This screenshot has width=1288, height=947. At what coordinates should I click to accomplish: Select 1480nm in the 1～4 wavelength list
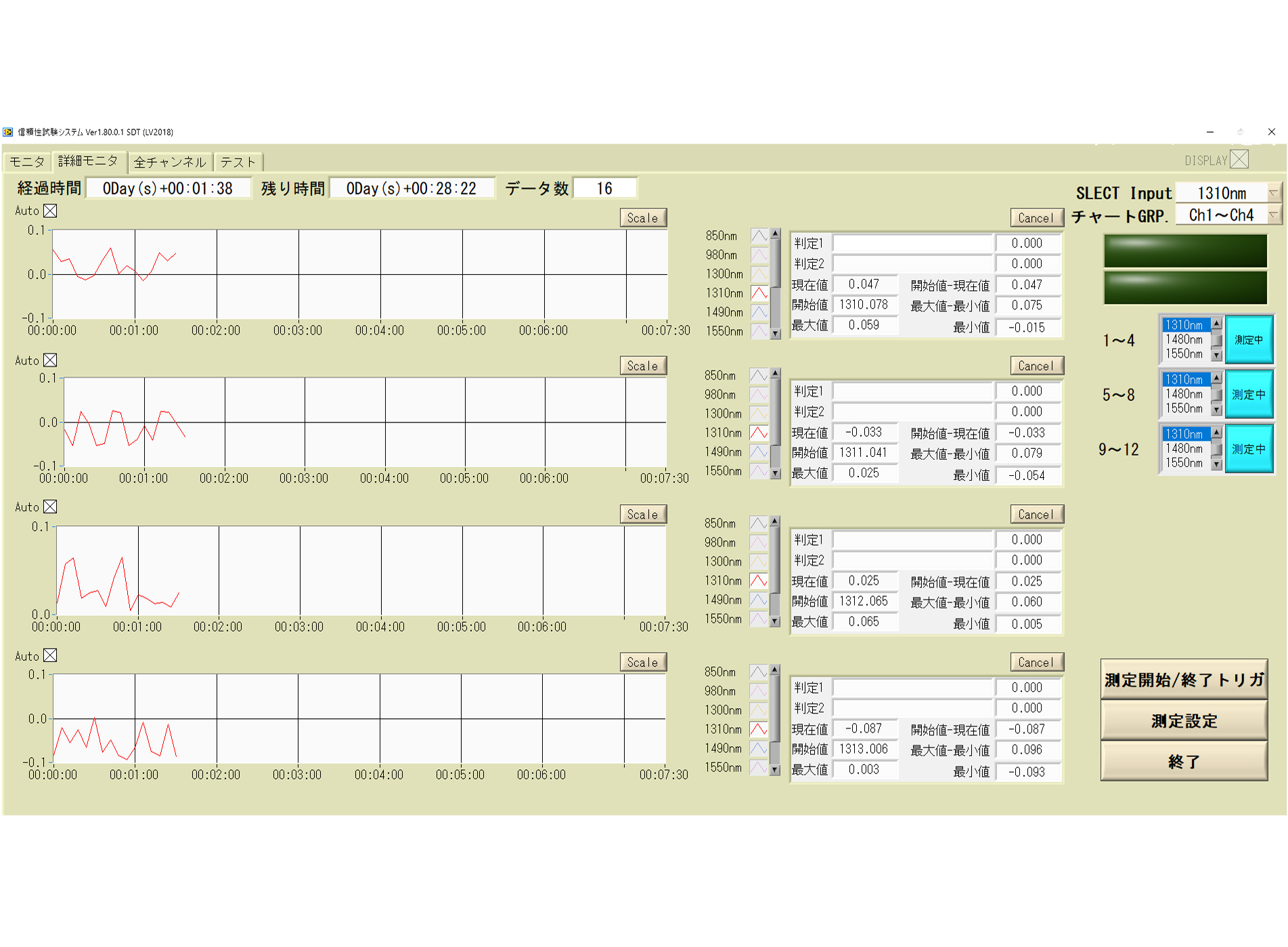1185,340
